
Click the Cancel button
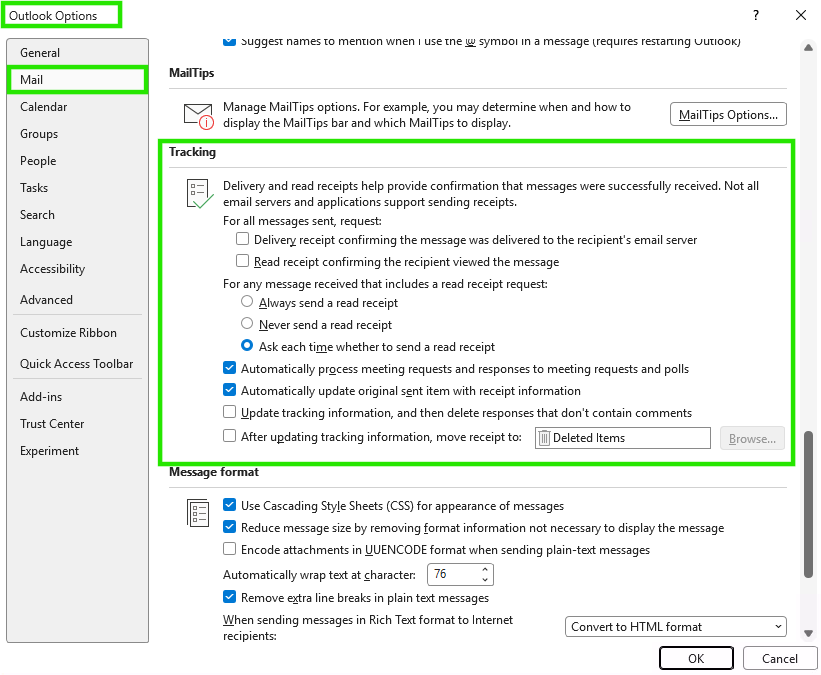tap(780, 658)
